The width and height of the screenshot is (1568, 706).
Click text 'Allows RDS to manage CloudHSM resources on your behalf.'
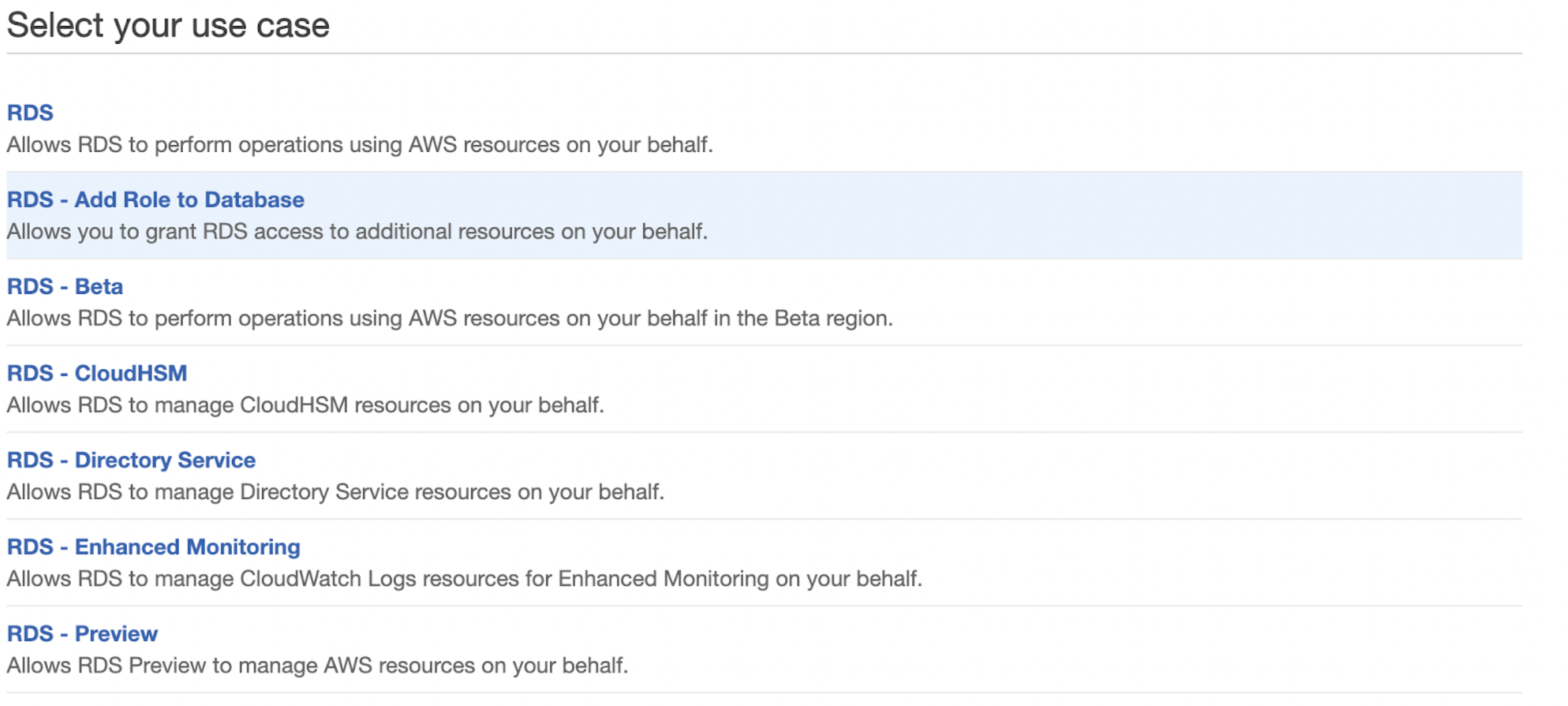point(305,405)
